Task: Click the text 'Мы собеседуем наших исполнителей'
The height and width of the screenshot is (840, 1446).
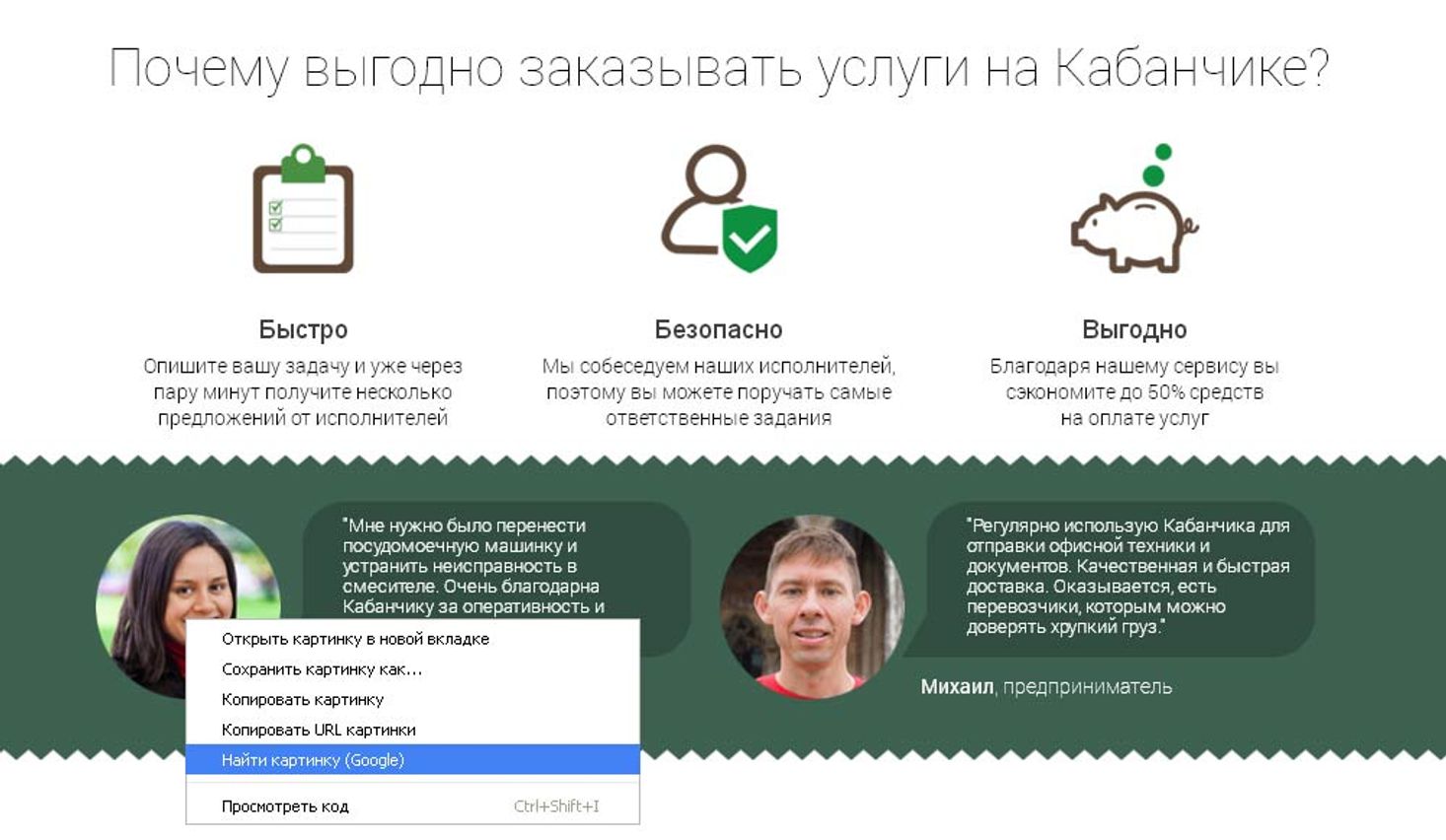Action: pos(718,367)
